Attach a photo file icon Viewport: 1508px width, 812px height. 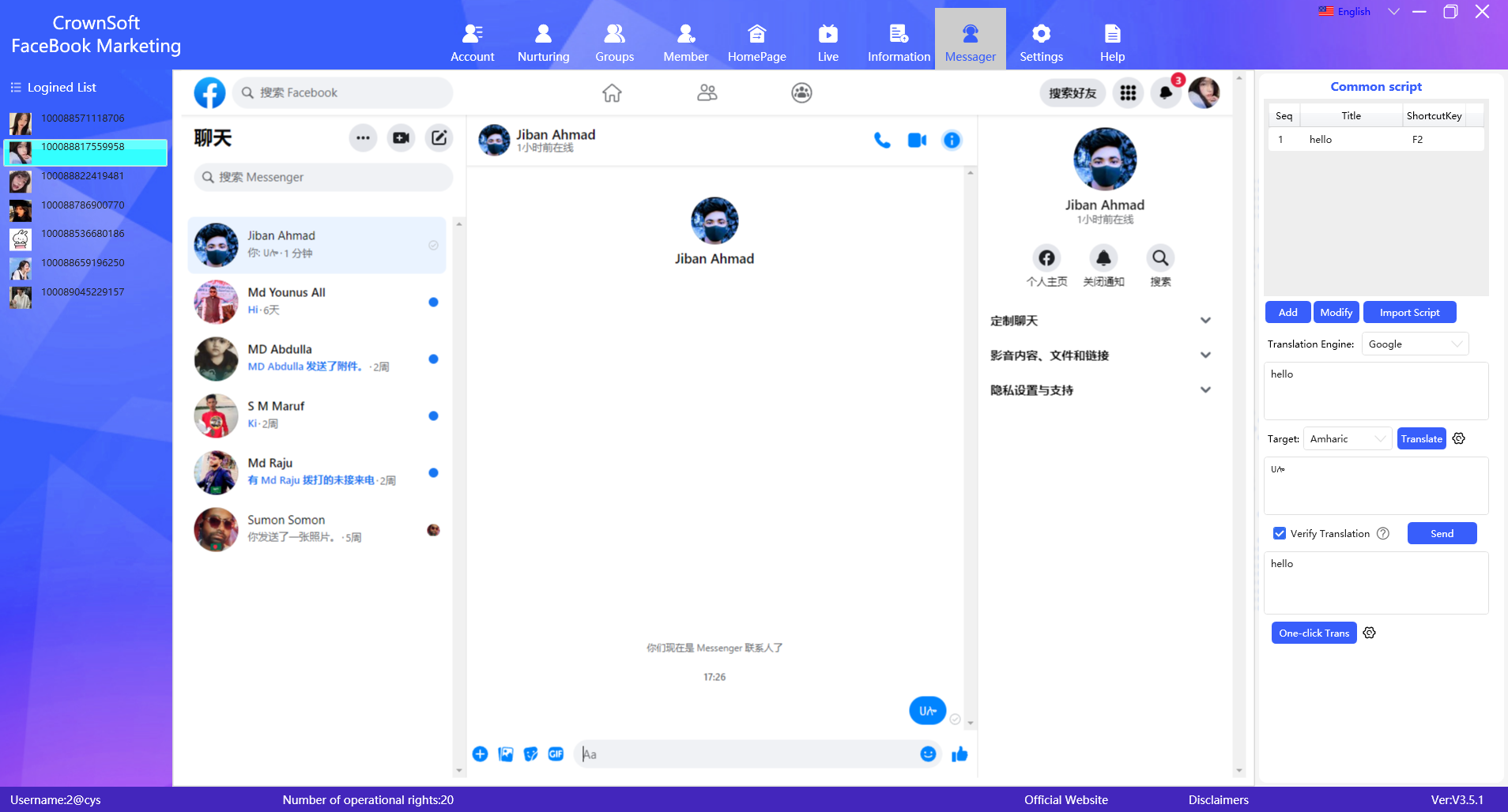tap(506, 754)
